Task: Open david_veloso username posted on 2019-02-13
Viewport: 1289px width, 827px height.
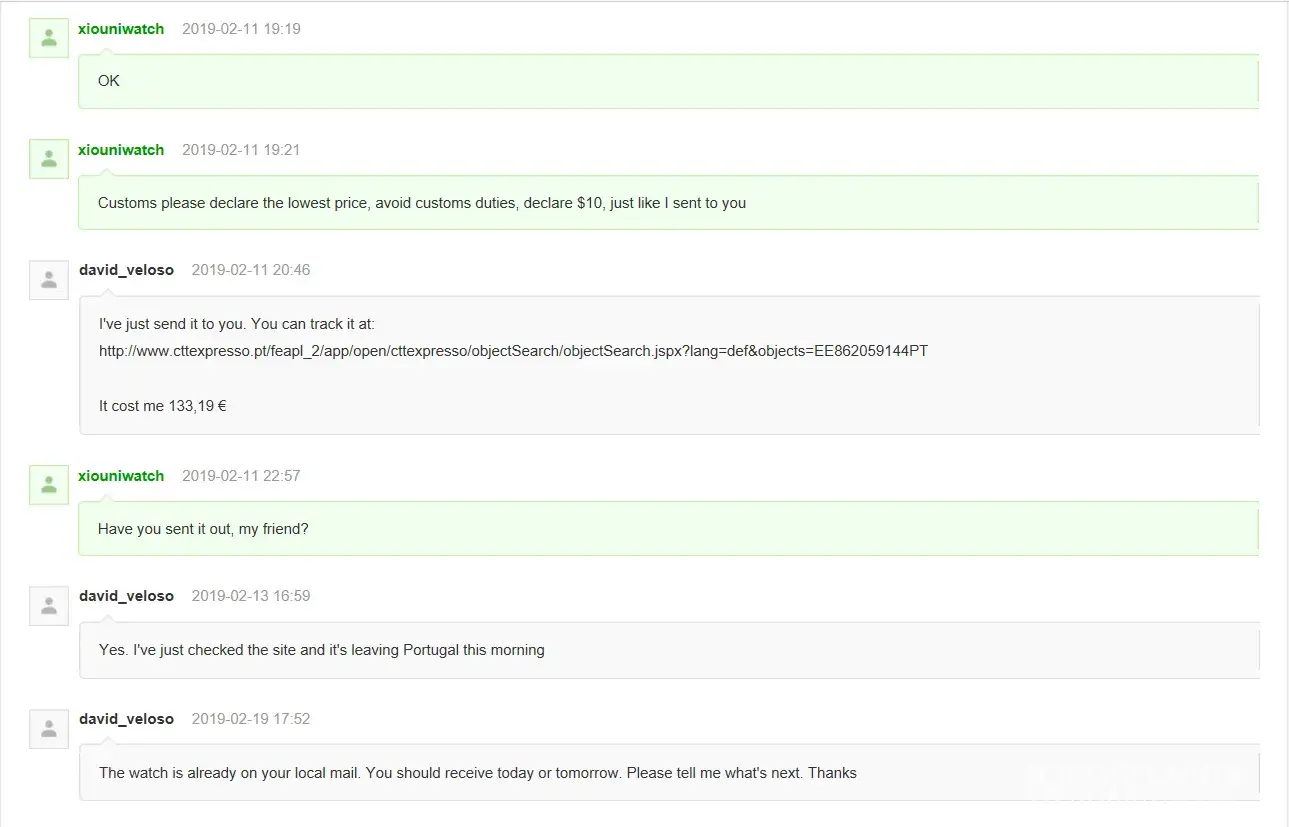Action: tap(126, 596)
